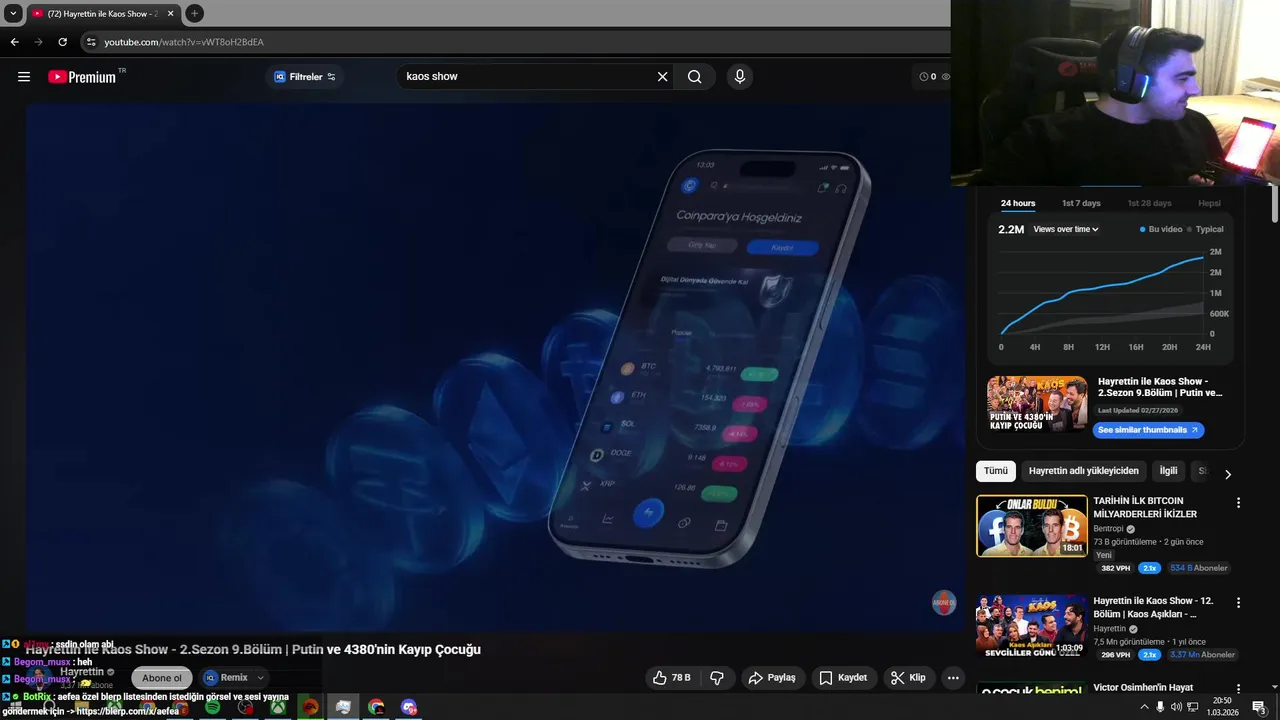The image size is (1280, 720).
Task: Share the video via Paylaş
Action: point(772,678)
